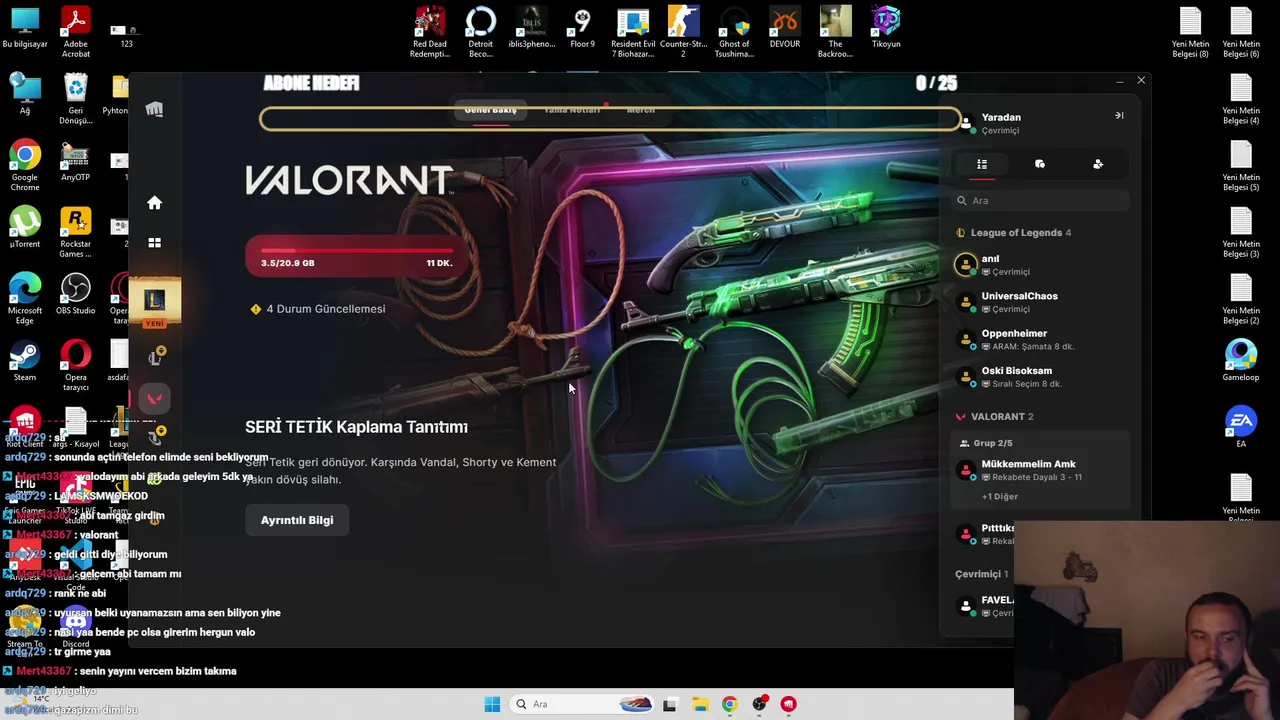Image resolution: width=1280 pixels, height=720 pixels.
Task: Open File Explorer from the taskbar
Action: 700,704
